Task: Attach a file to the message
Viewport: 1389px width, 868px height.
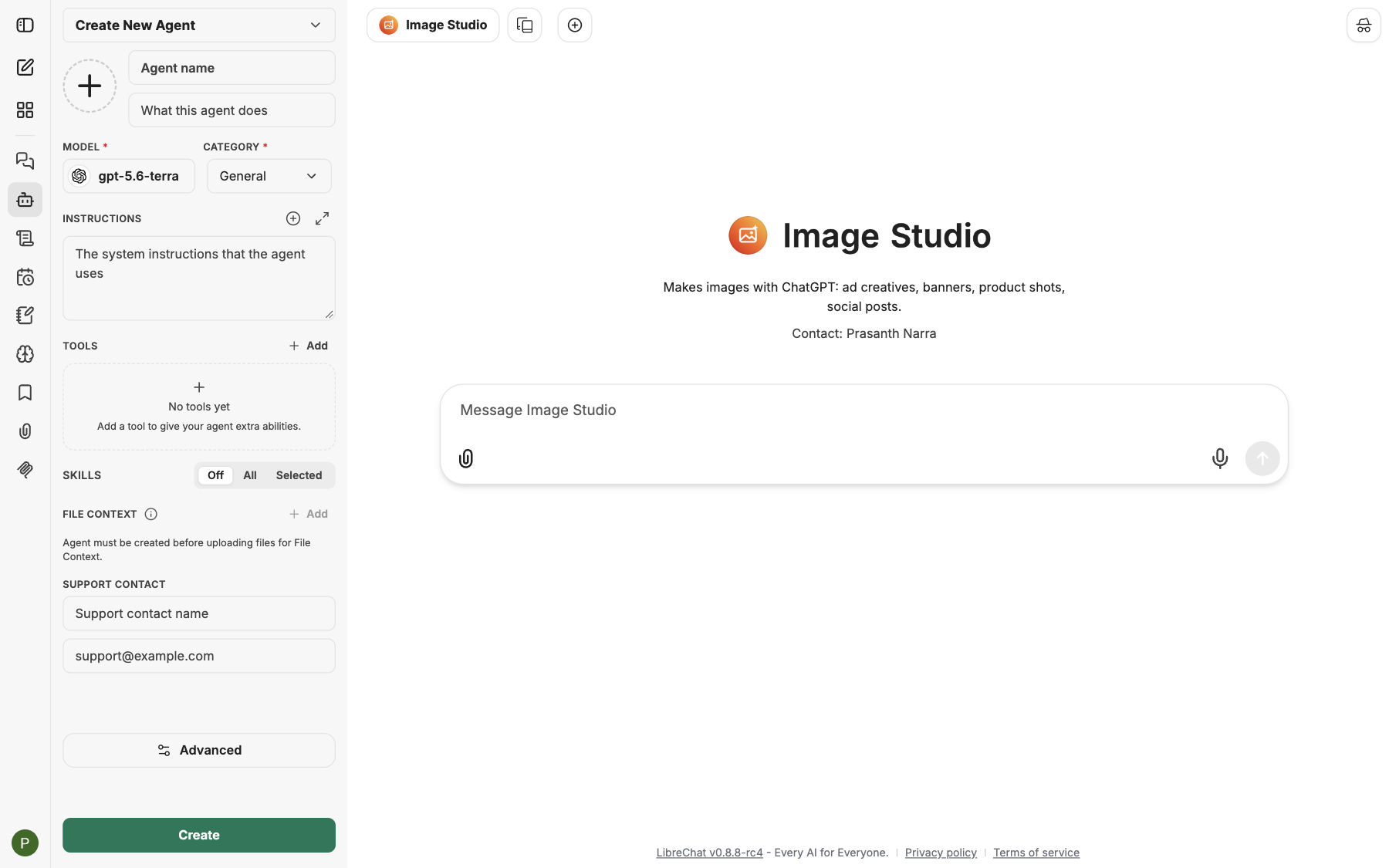Action: point(466,458)
